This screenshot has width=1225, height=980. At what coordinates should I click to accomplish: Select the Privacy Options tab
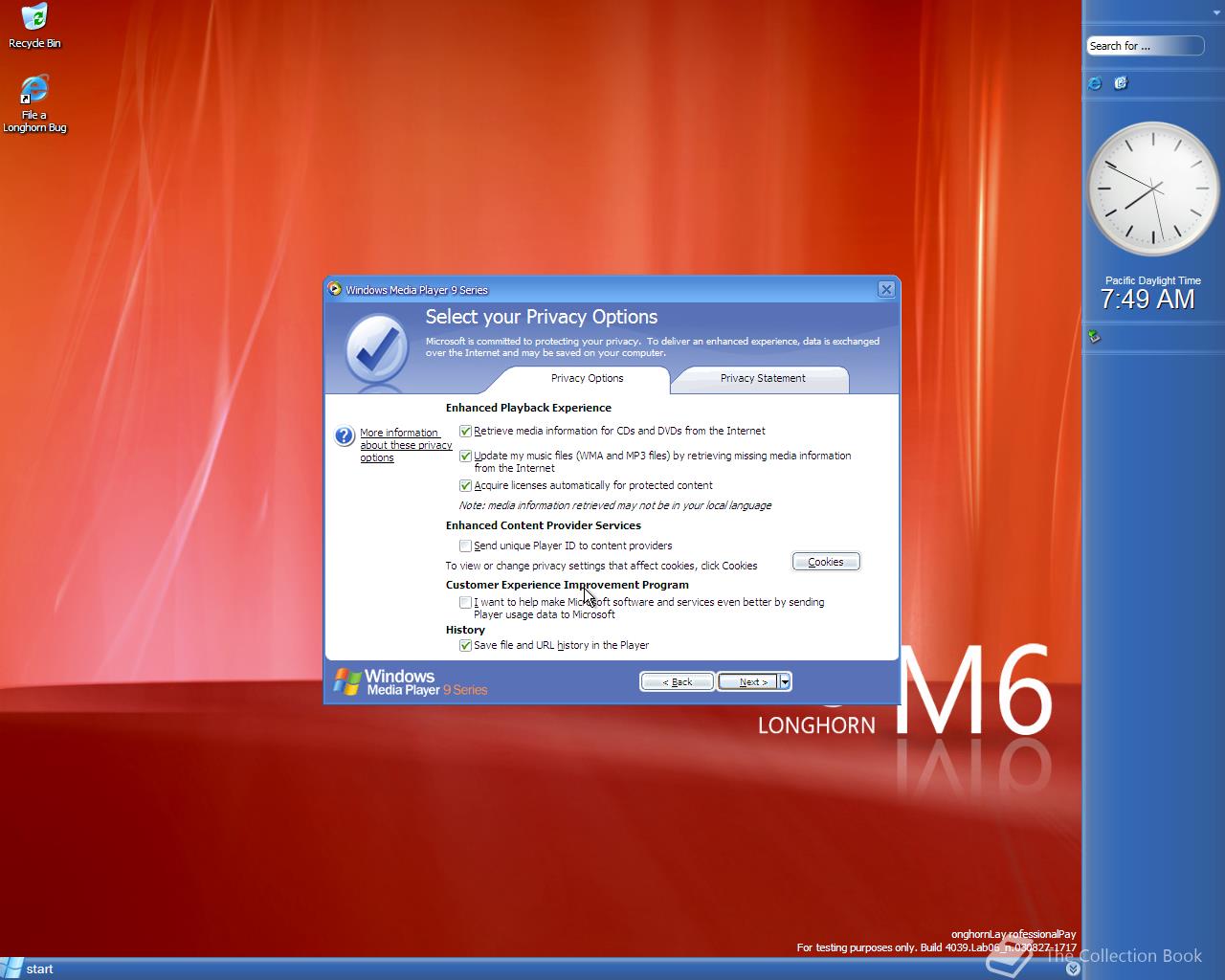click(x=587, y=379)
